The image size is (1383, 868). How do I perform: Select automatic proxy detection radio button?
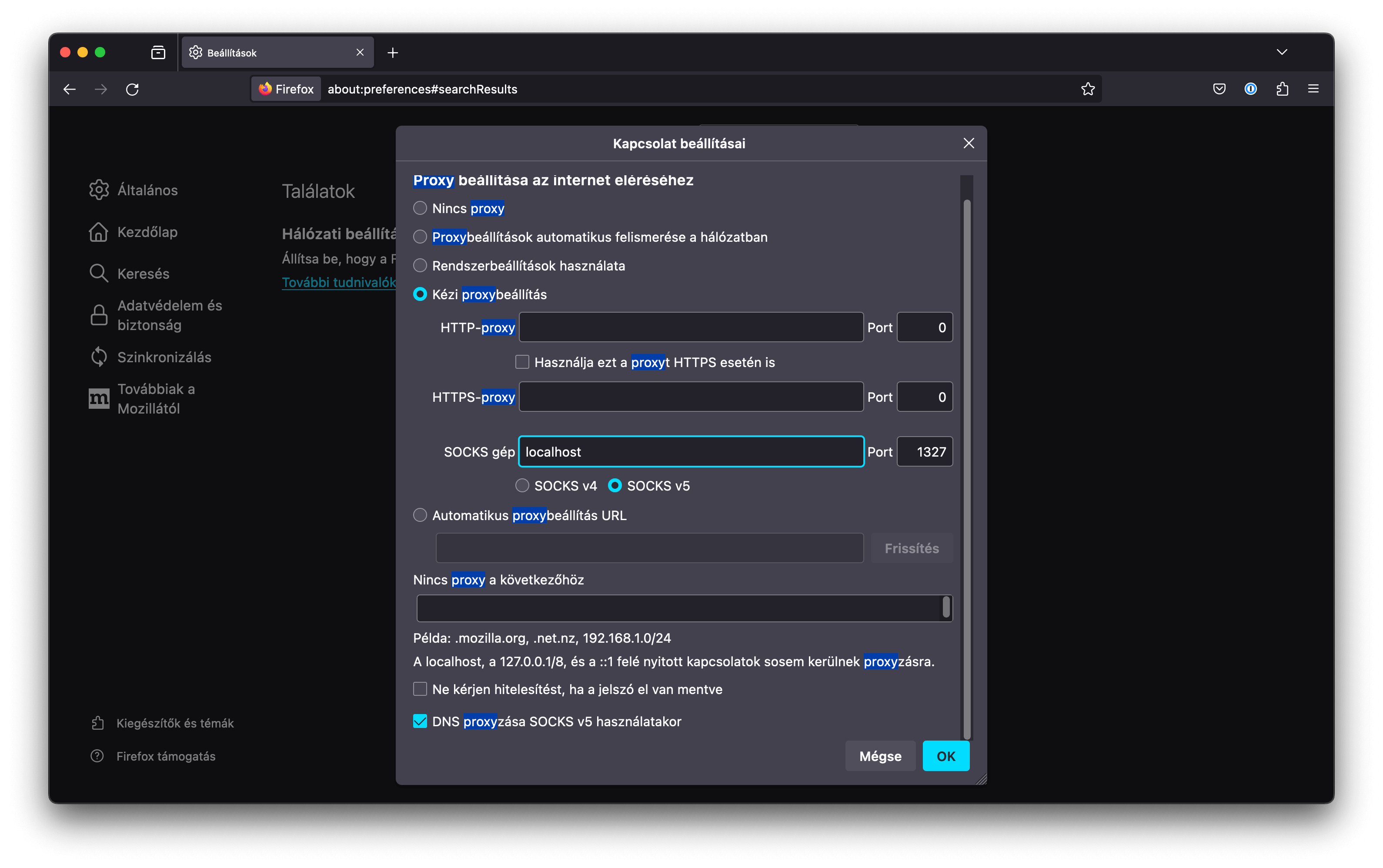[x=420, y=237]
